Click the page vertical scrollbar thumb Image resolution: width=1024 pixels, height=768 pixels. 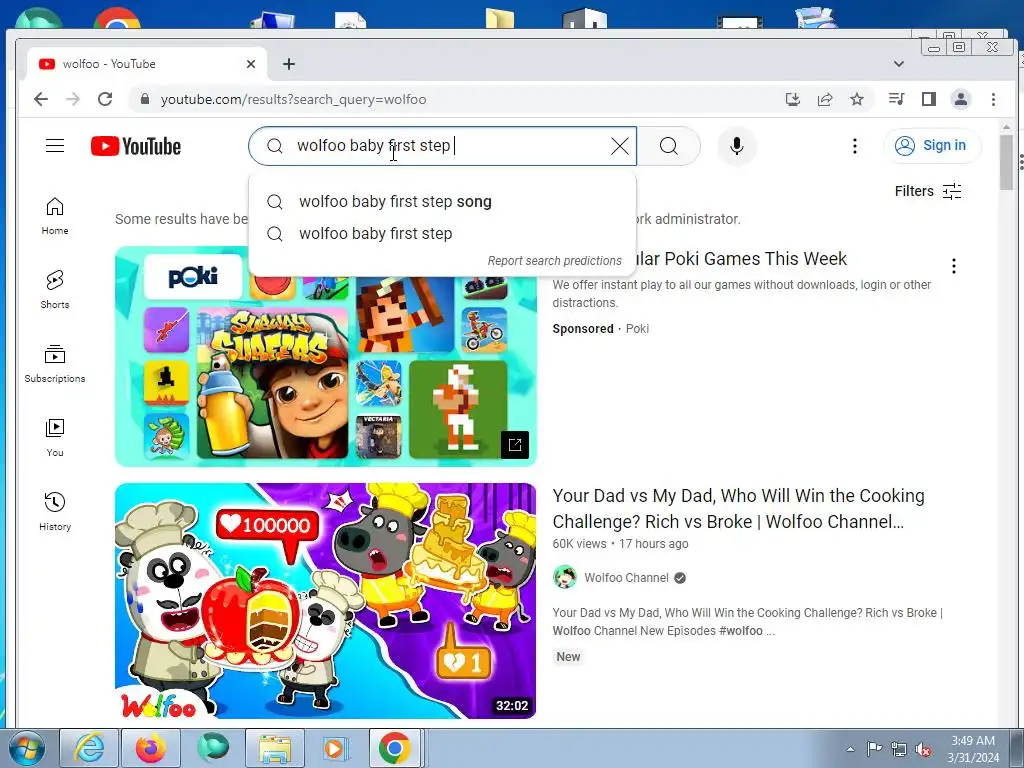click(x=1006, y=162)
